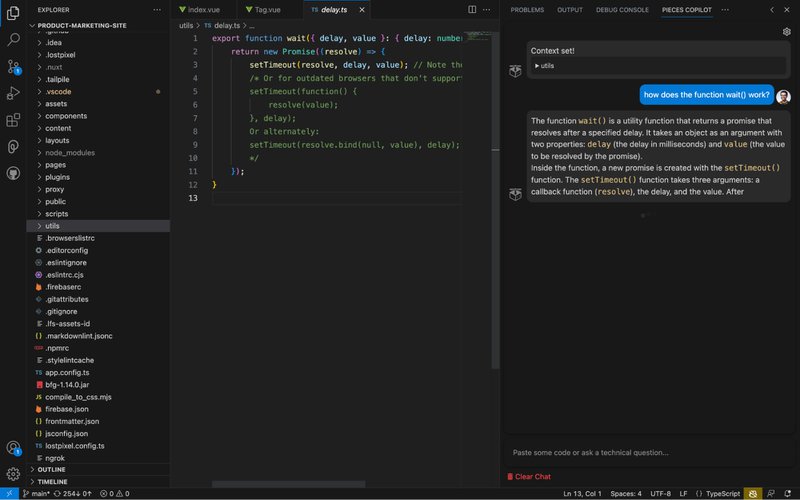Click the user avatar in chat
The image size is (800, 500).
pyautogui.click(x=783, y=96)
